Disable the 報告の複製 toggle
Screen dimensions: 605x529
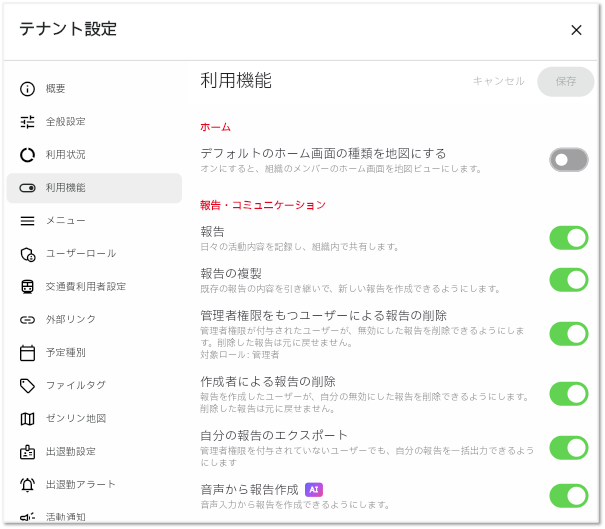569,280
